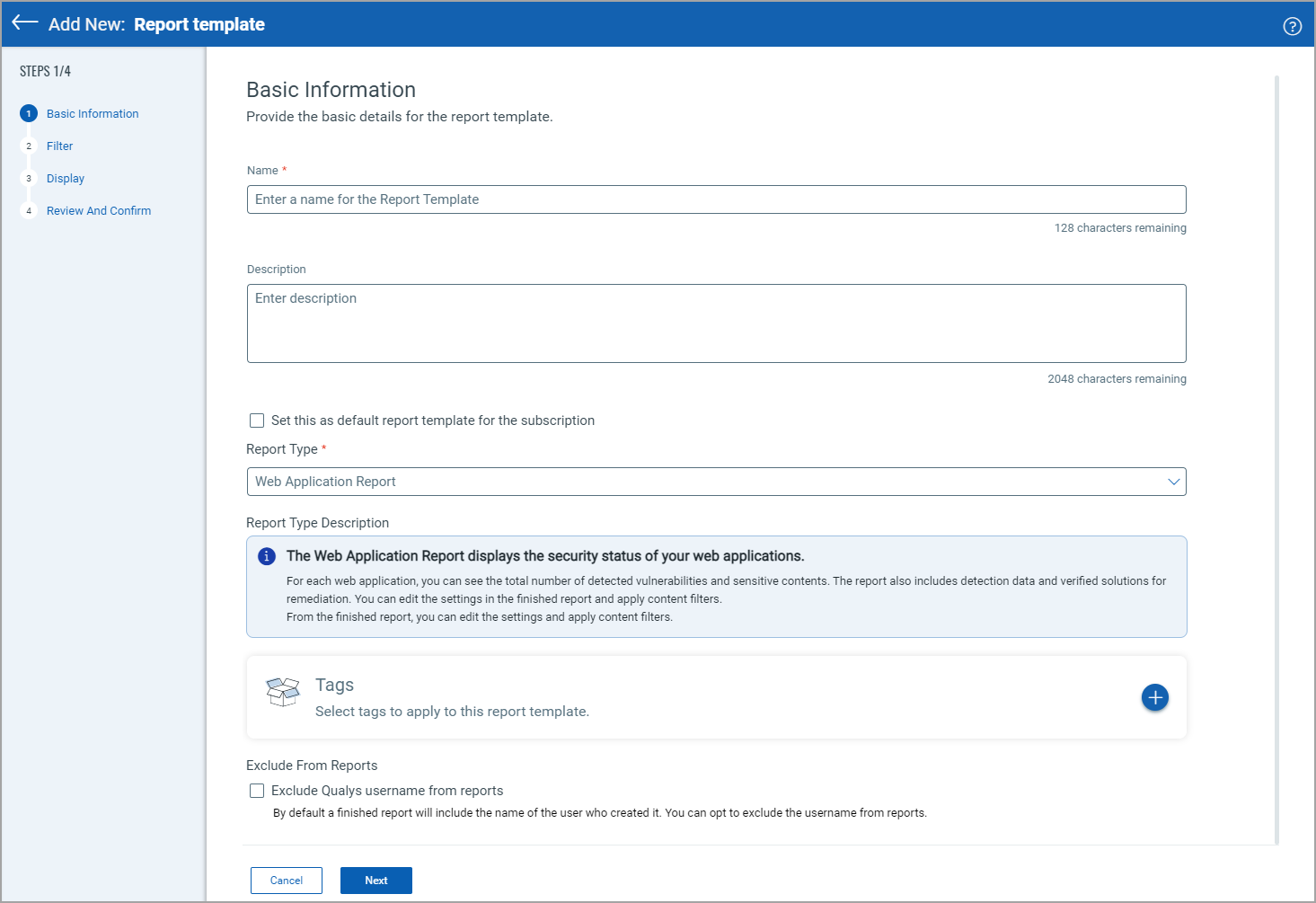Click 'STEPS 1/4' label
Screen dimensions: 1316x903
(x=45, y=71)
